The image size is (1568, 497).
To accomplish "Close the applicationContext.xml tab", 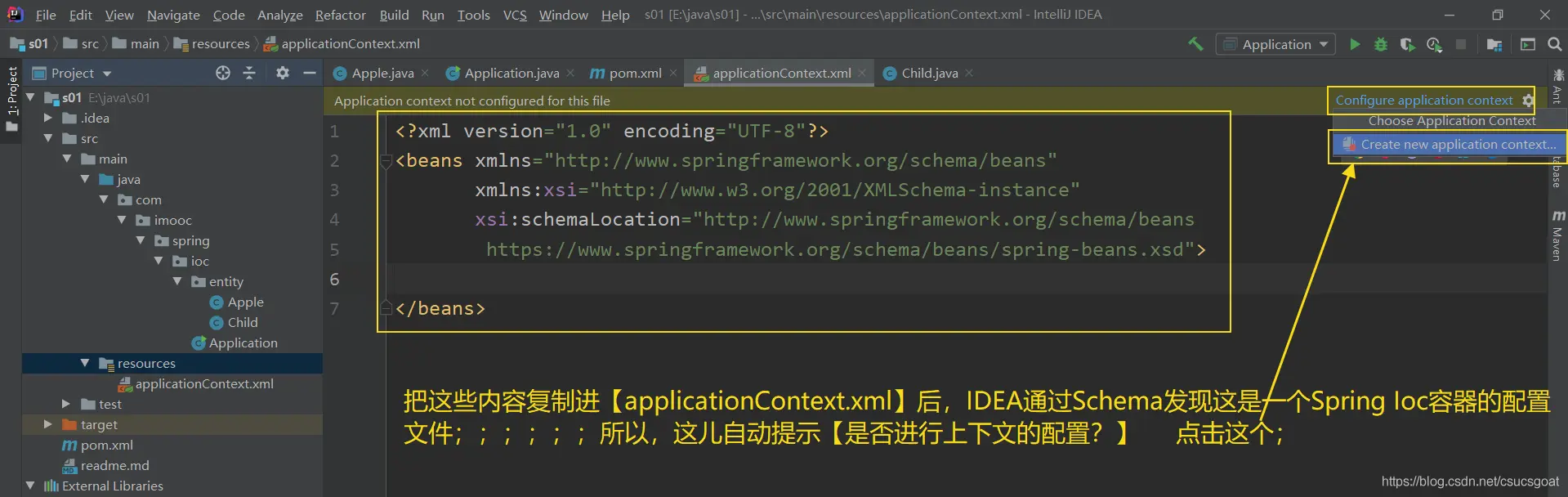I will (862, 73).
